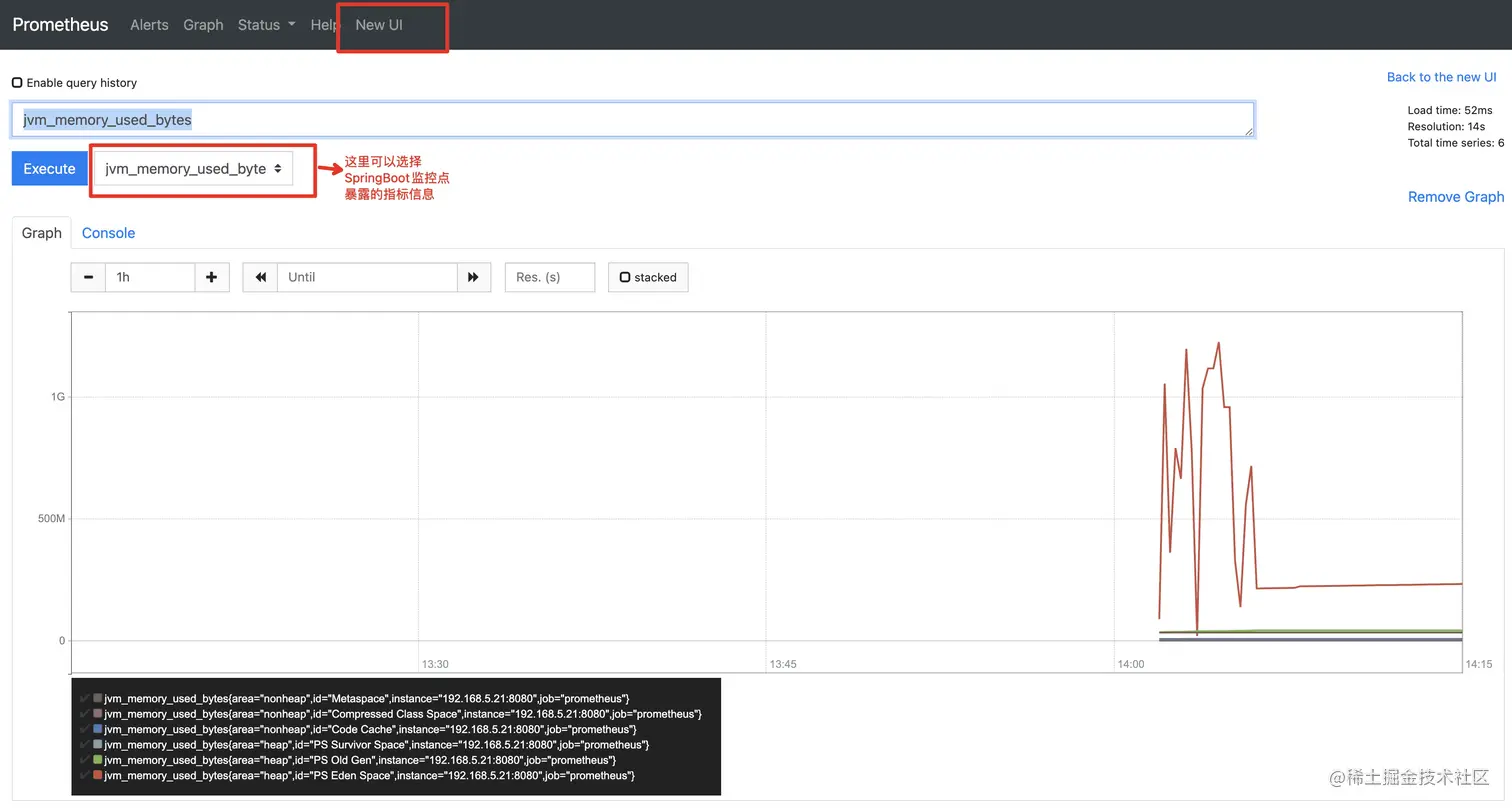Toggle PS Eden Space series checkmark
Screen dimensions: 1512x810
(x=85, y=775)
